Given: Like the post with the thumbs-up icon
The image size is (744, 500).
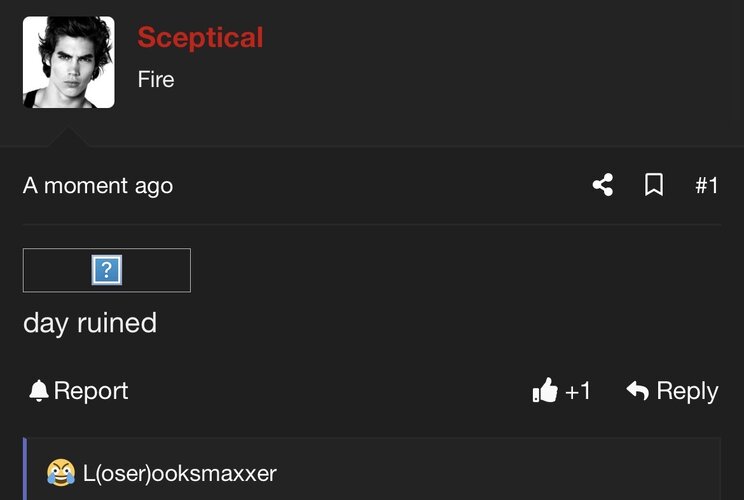Looking at the screenshot, I should (545, 390).
